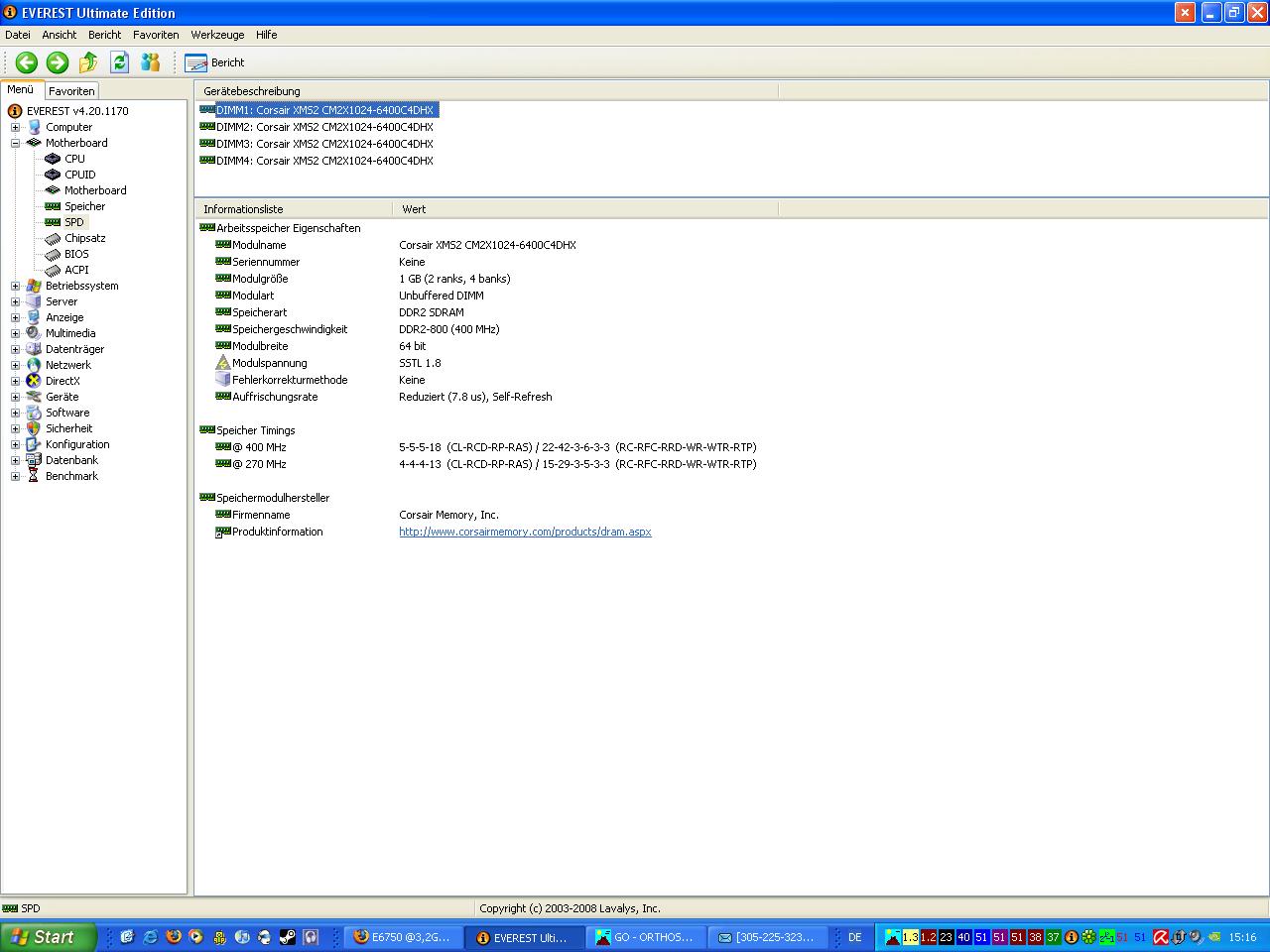
Task: Click the green Back arrow toolbar icon
Action: tap(27, 62)
